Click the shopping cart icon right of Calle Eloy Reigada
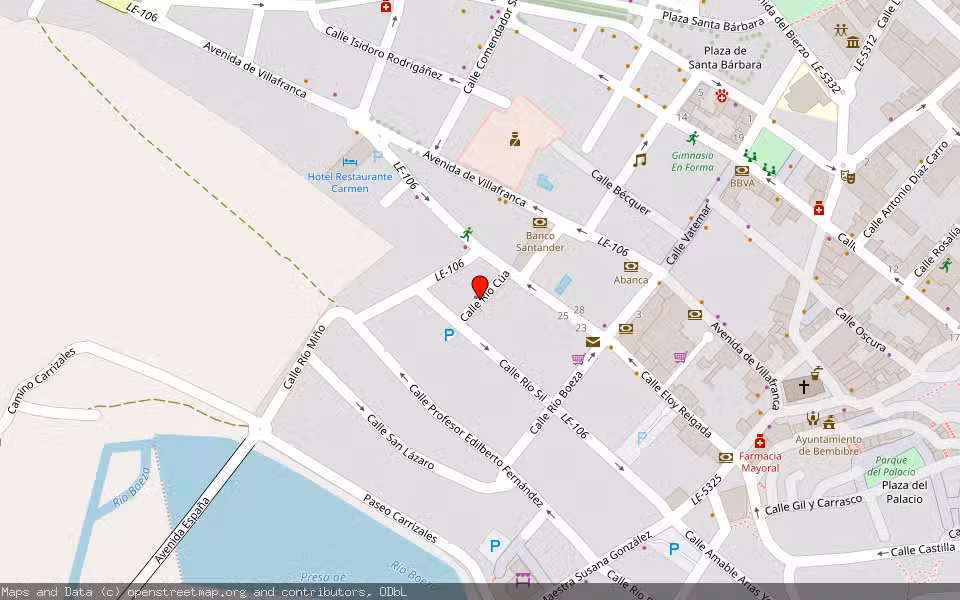The width and height of the screenshot is (960, 600). tap(680, 356)
